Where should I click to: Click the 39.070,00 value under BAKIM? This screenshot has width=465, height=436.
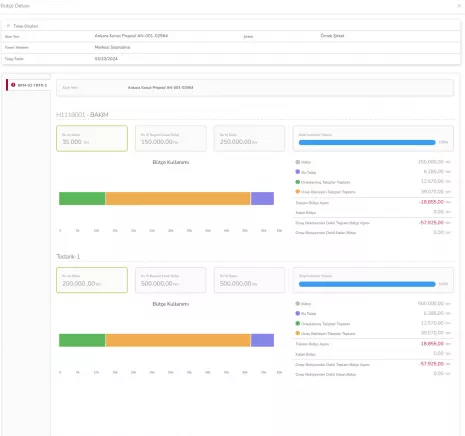point(432,192)
